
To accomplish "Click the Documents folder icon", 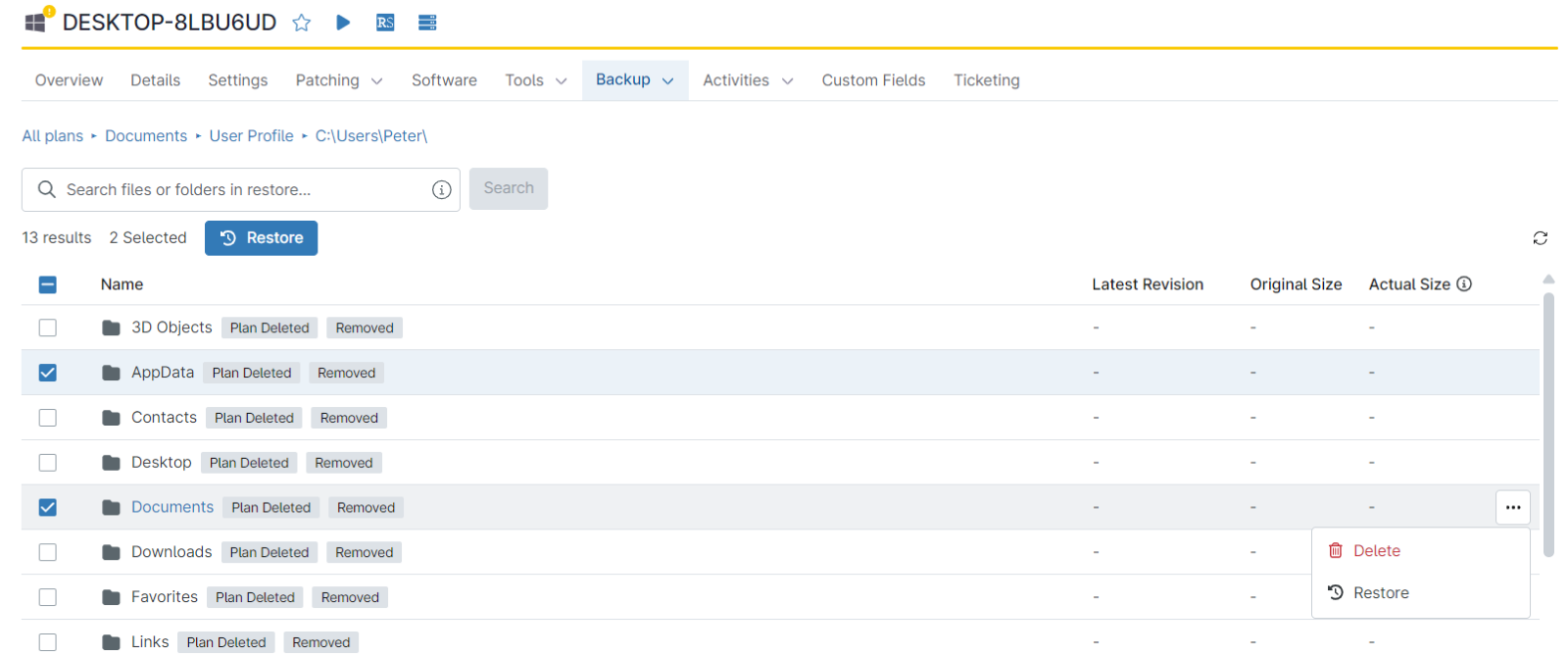I will pos(112,508).
